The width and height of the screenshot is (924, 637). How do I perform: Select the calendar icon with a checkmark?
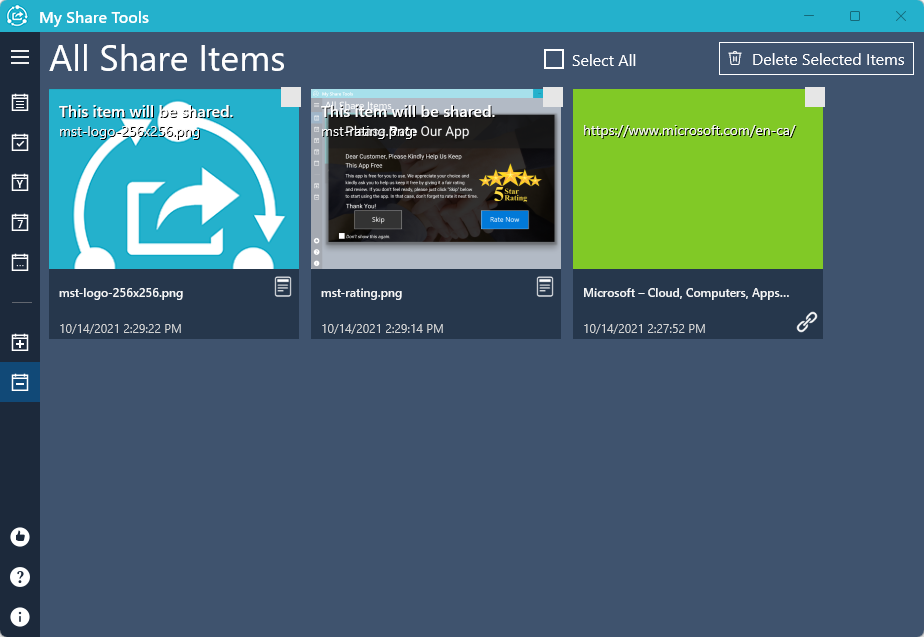pos(20,143)
